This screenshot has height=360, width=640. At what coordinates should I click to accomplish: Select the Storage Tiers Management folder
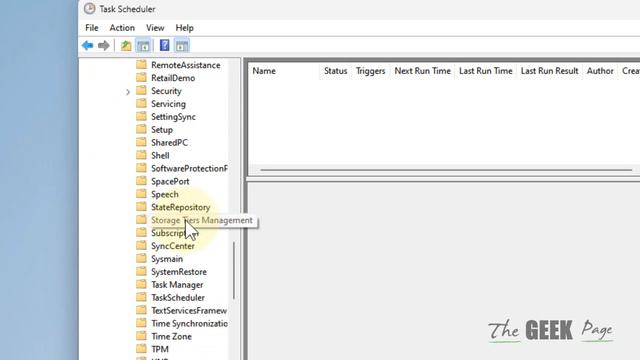coord(202,220)
